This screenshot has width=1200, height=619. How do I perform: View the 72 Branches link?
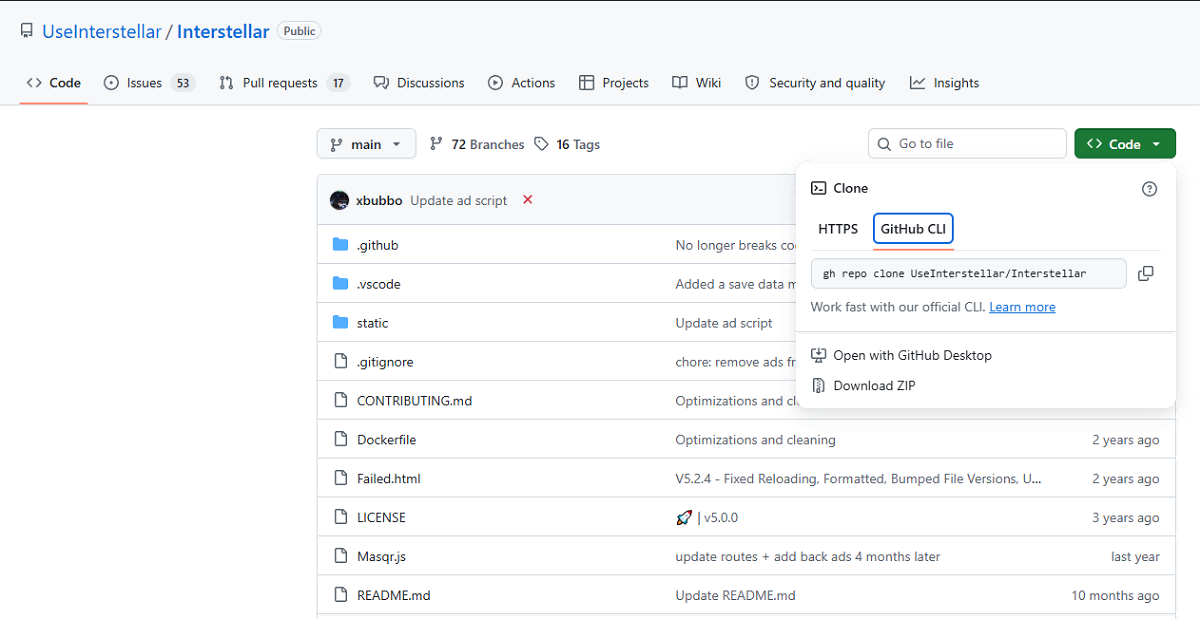pyautogui.click(x=476, y=144)
